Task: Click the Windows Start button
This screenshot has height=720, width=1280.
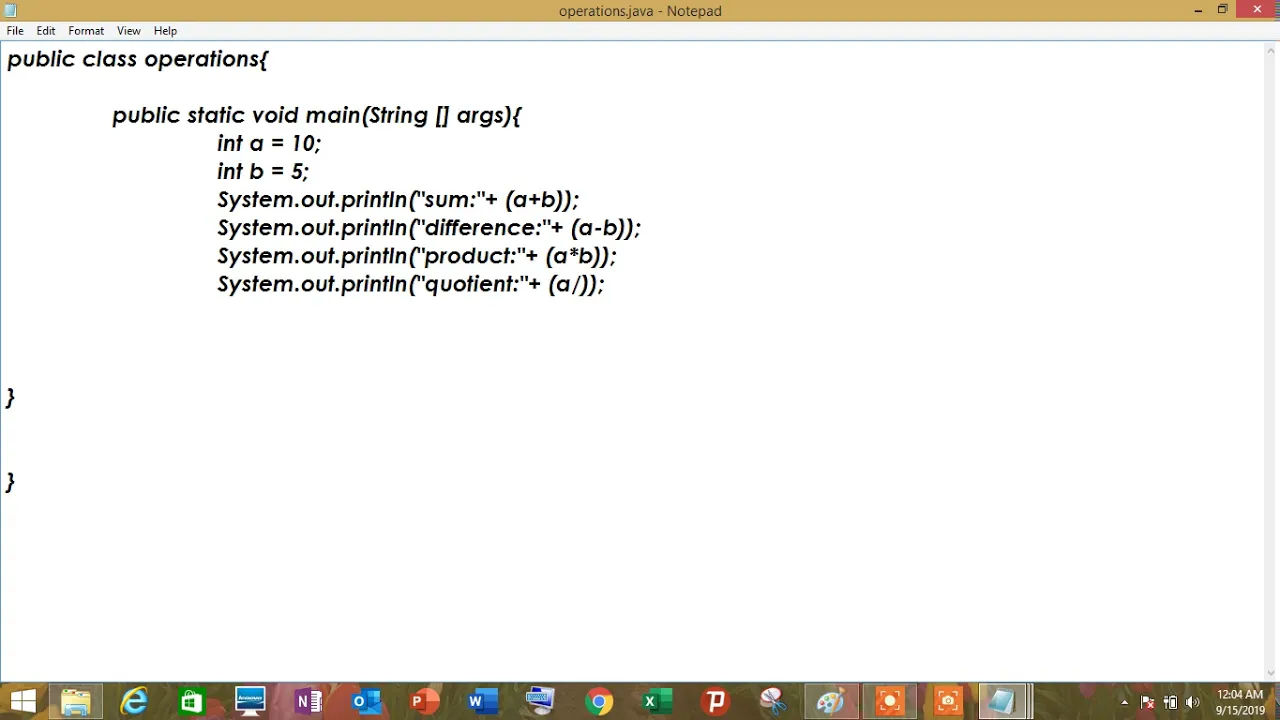Action: (x=23, y=701)
